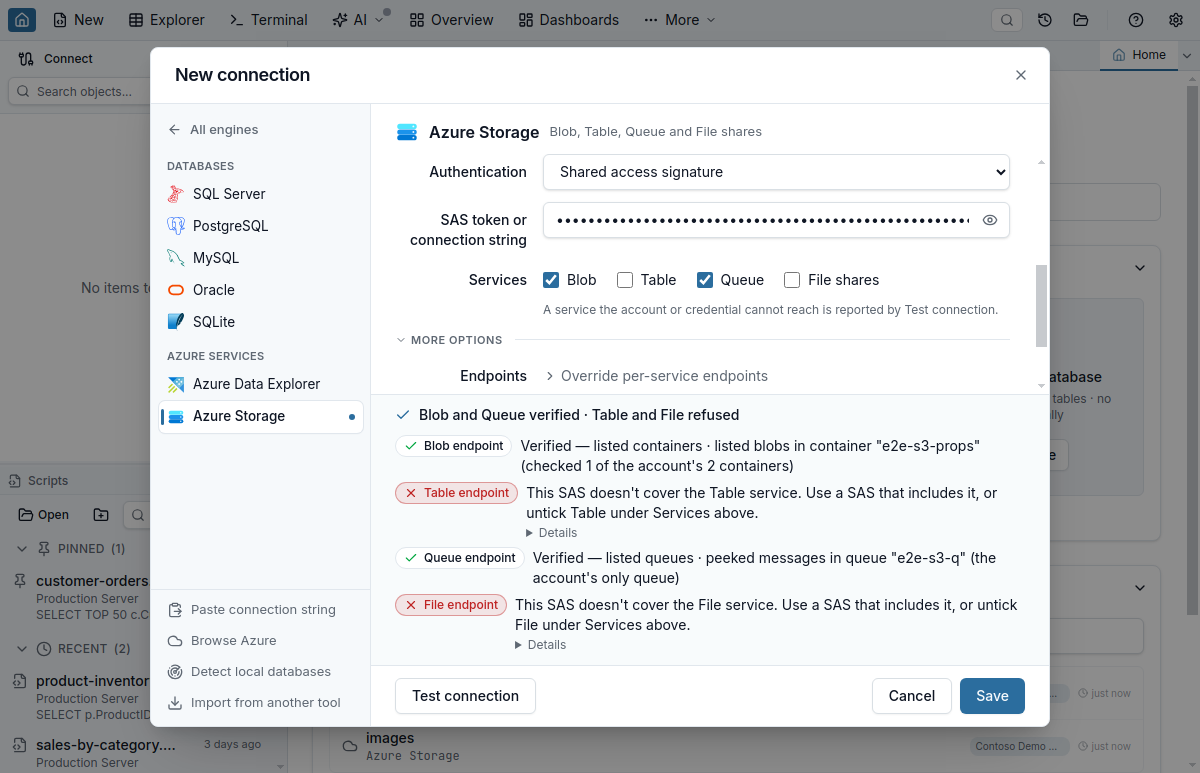Click the search icon in top bar
The image size is (1200, 773).
tap(1007, 19)
